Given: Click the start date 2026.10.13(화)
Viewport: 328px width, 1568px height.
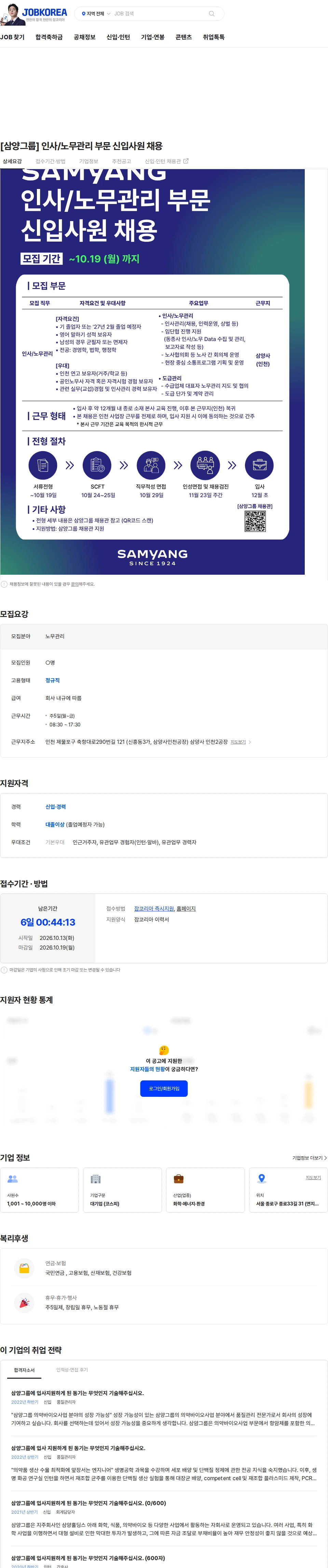Looking at the screenshot, I should coord(57,938).
